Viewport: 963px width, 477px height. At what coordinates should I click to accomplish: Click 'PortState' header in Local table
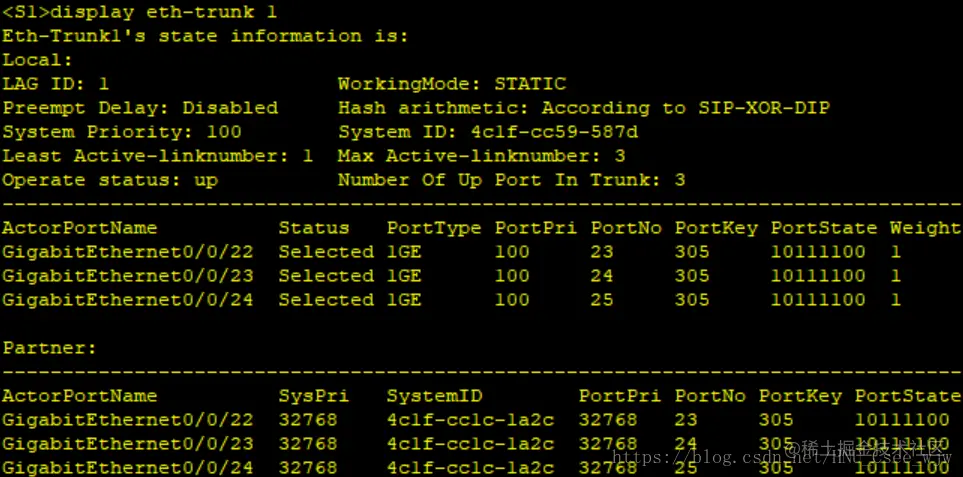[824, 228]
